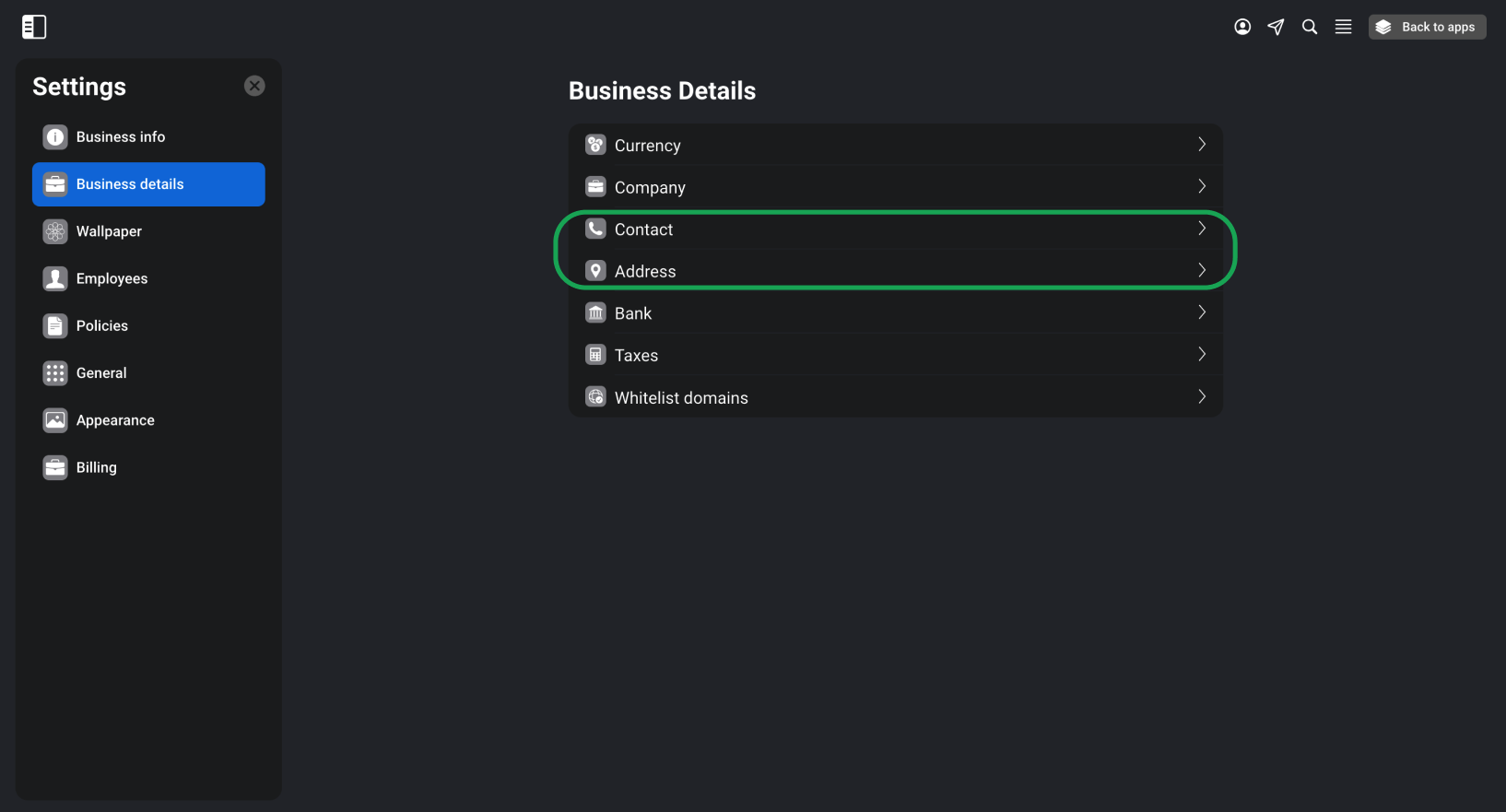Click the Bank building icon
The image size is (1506, 812).
596,313
